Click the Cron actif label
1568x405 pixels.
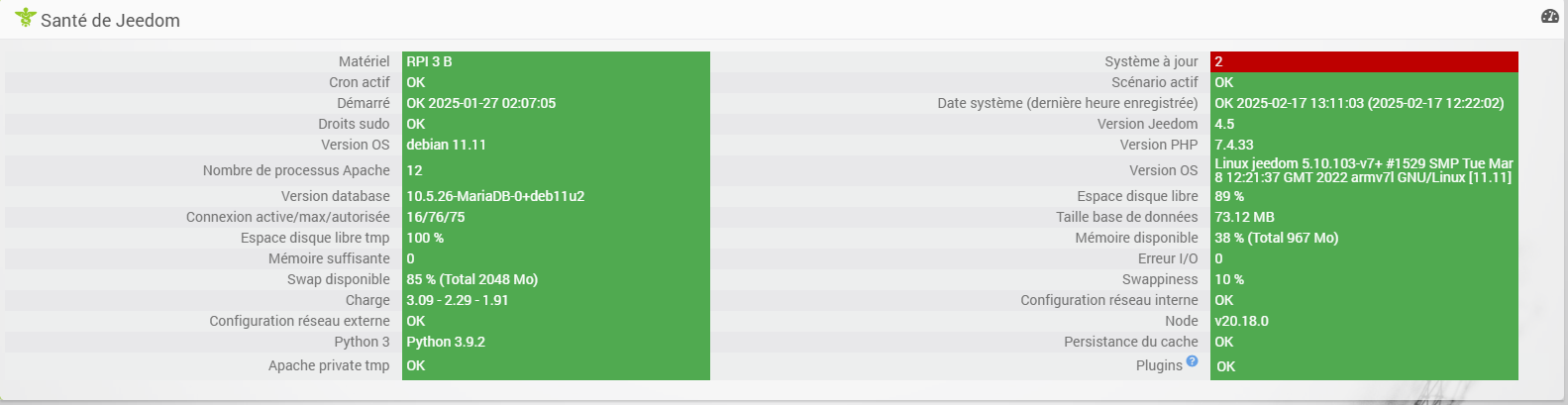point(360,82)
